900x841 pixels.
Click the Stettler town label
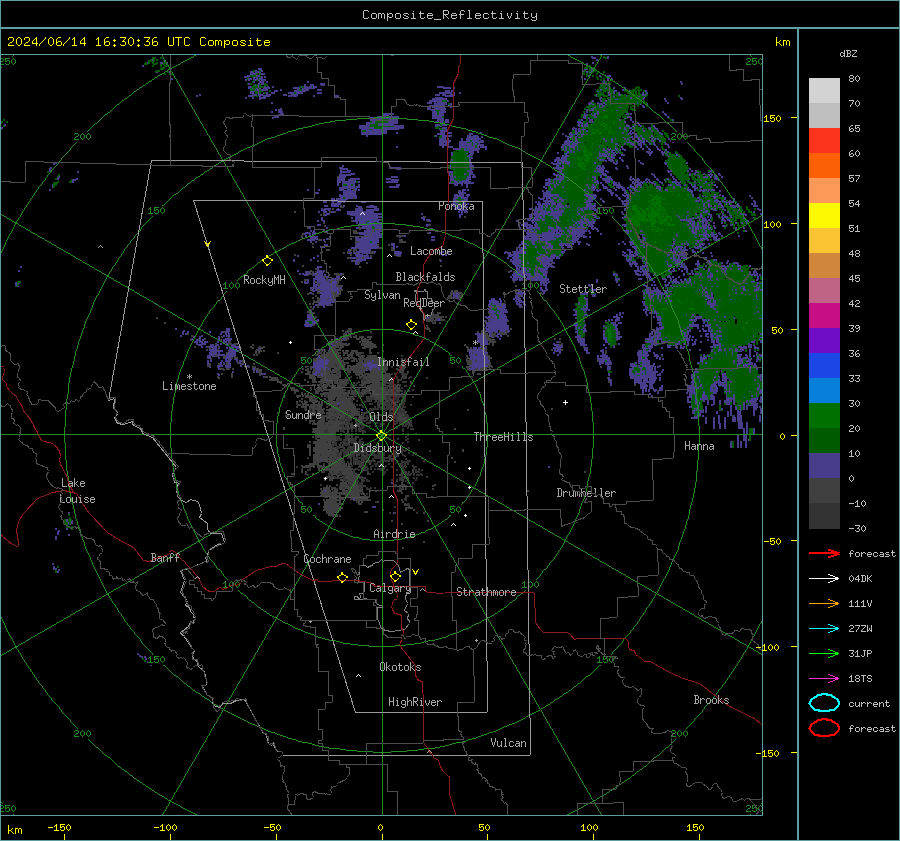583,289
